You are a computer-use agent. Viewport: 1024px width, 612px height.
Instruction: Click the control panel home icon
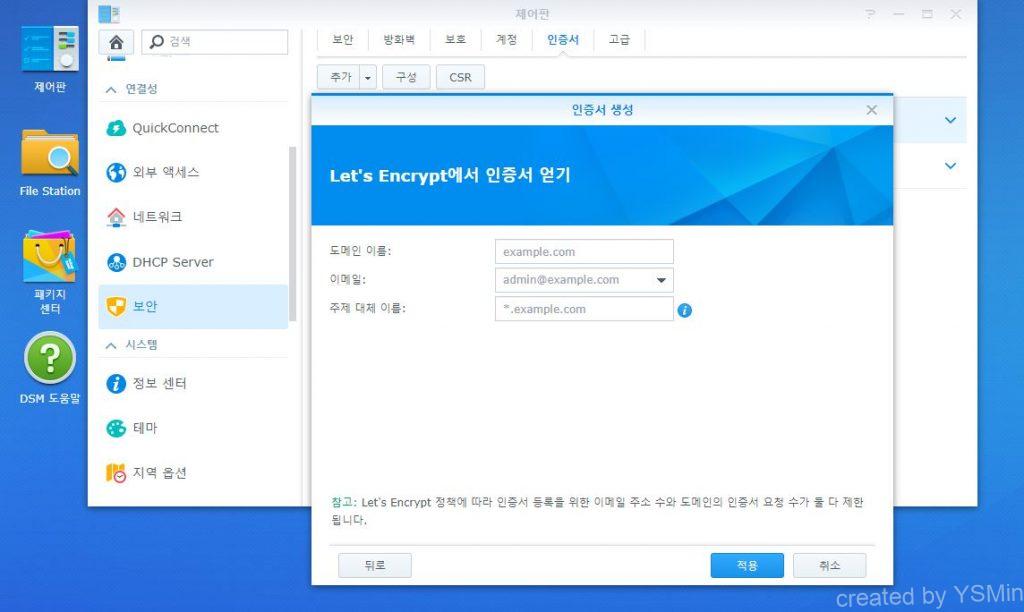[116, 42]
